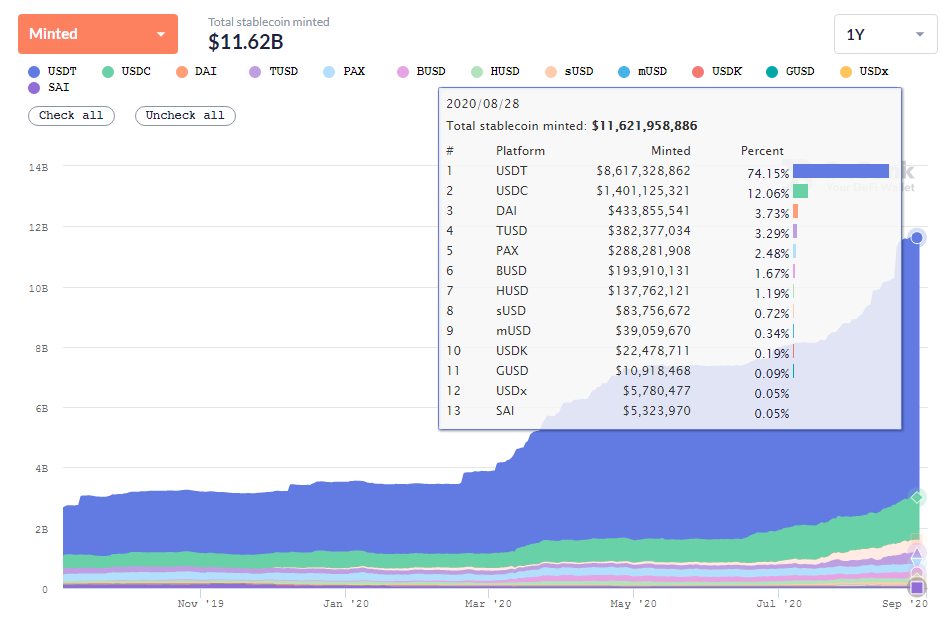
Task: Click the Uncheck all button
Action: pyautogui.click(x=185, y=116)
